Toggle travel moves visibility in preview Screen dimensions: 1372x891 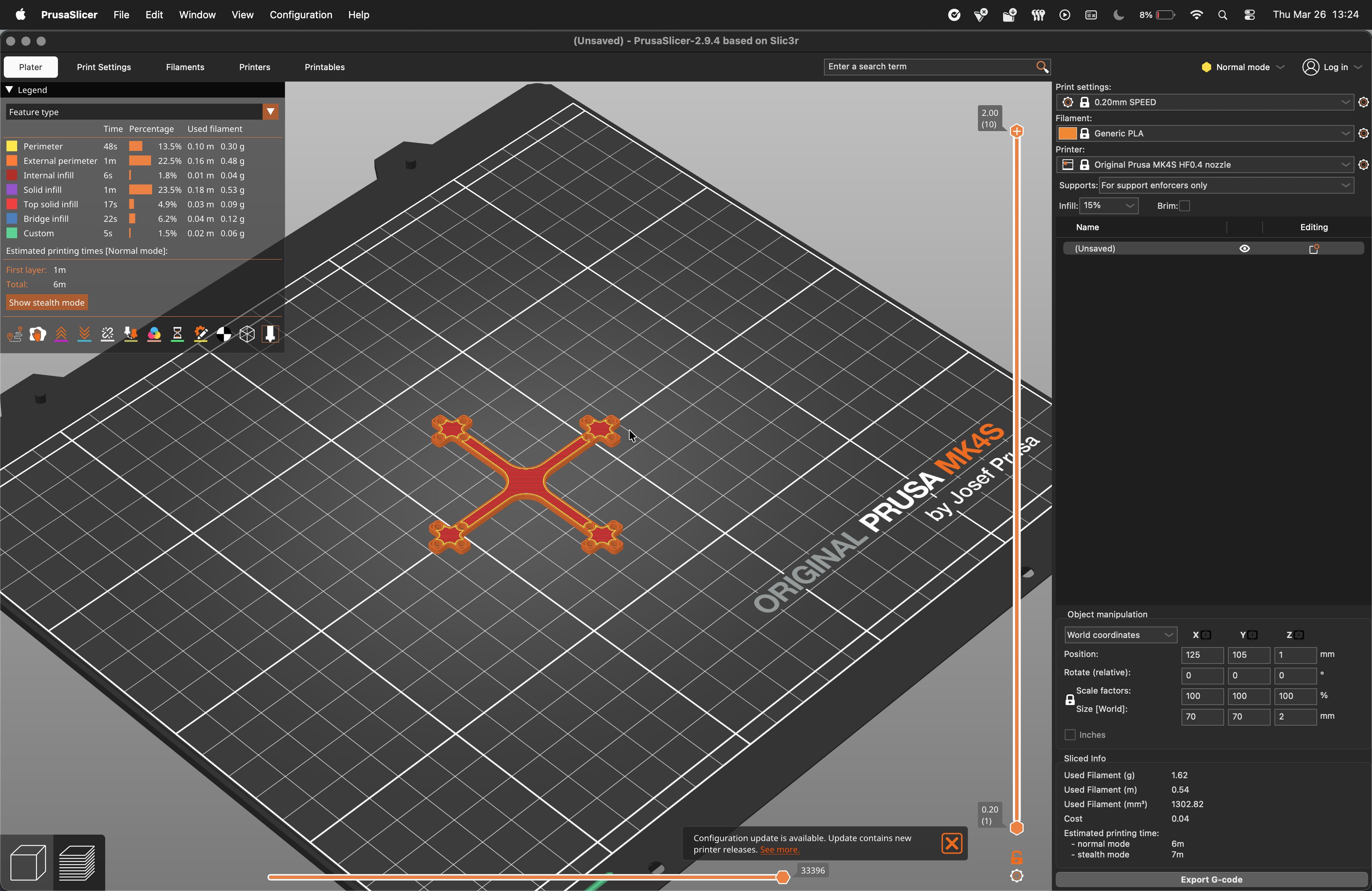click(x=14, y=334)
